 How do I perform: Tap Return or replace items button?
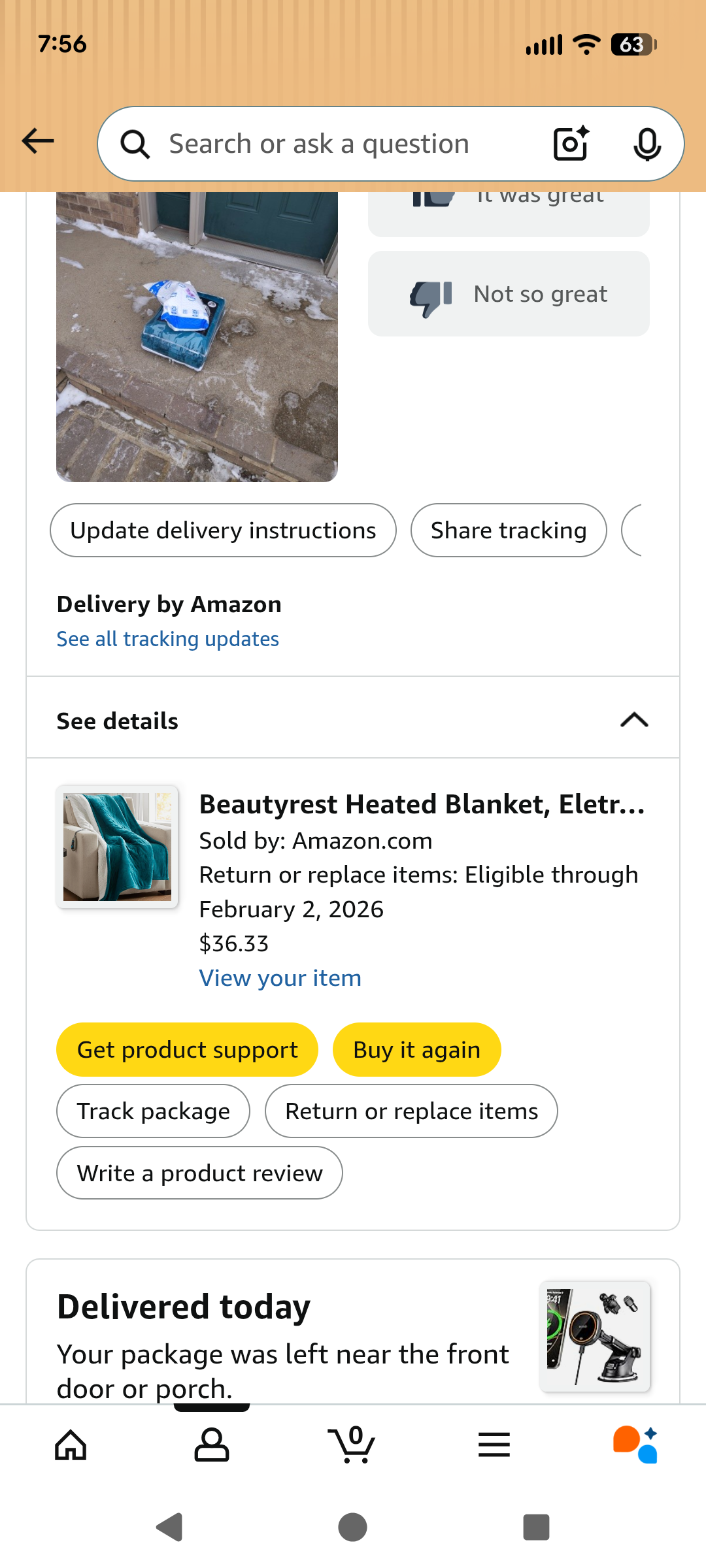click(411, 1111)
